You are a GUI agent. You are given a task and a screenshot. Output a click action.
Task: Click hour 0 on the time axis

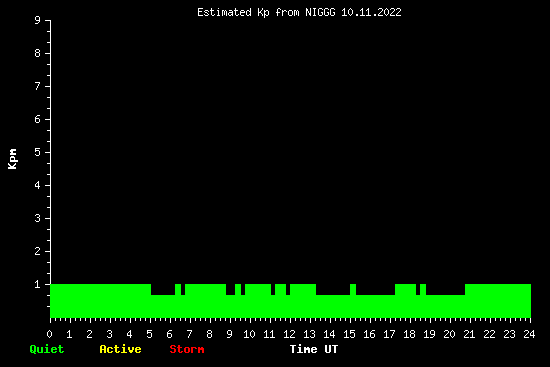tap(49, 334)
